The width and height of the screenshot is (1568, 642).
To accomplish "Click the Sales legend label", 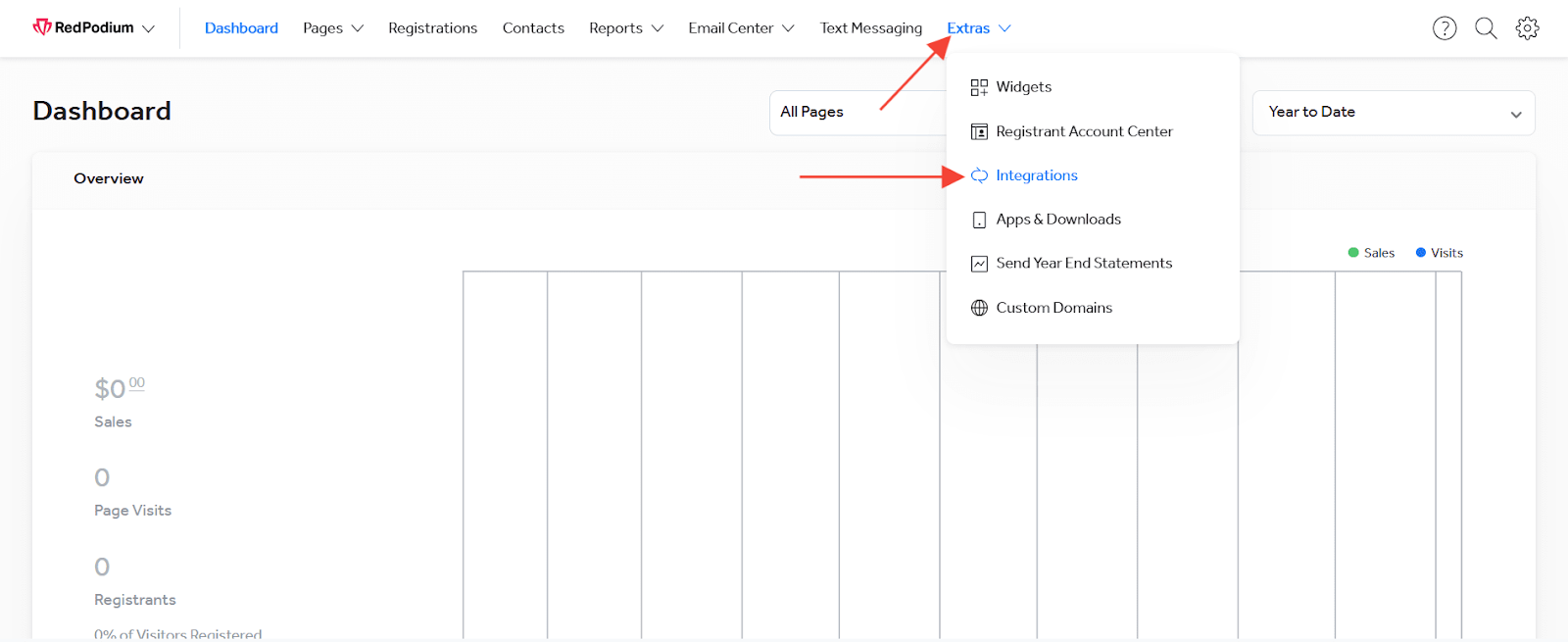I will tap(1379, 253).
